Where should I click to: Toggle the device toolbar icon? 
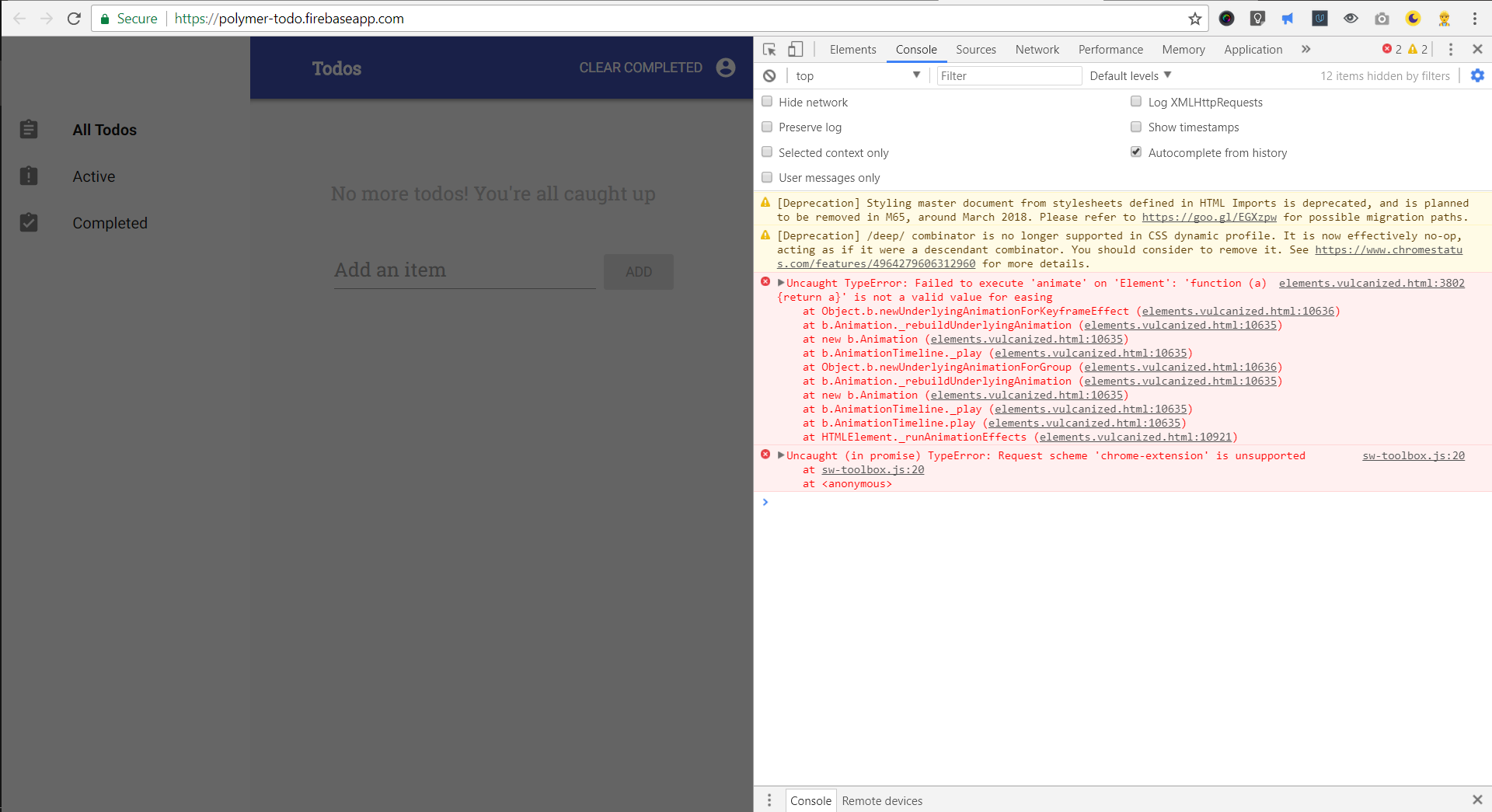795,49
